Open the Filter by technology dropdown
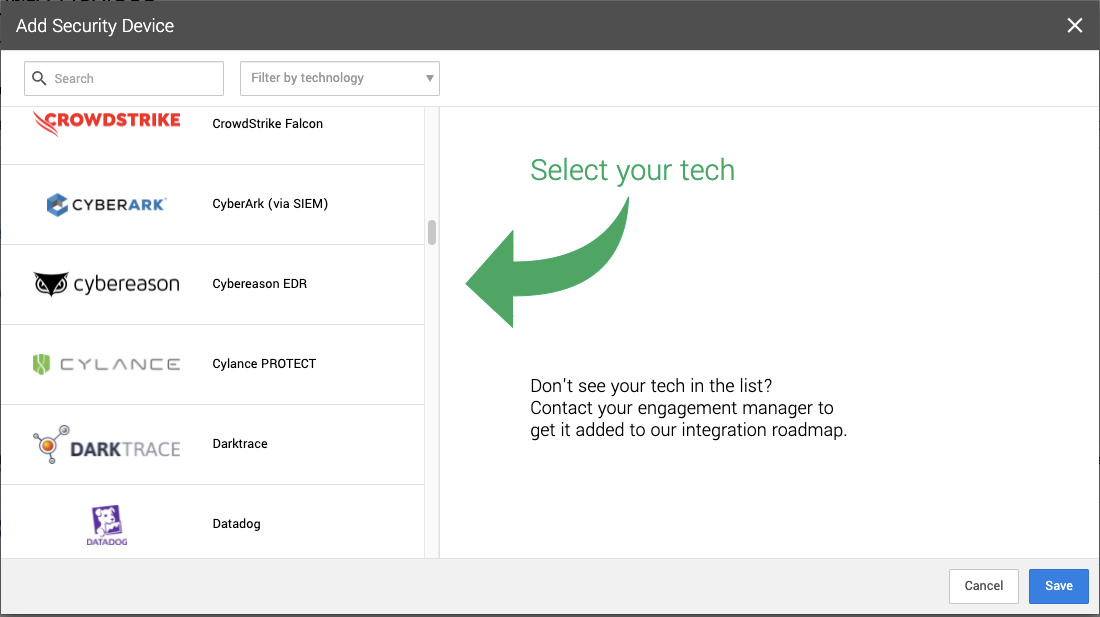 [340, 79]
